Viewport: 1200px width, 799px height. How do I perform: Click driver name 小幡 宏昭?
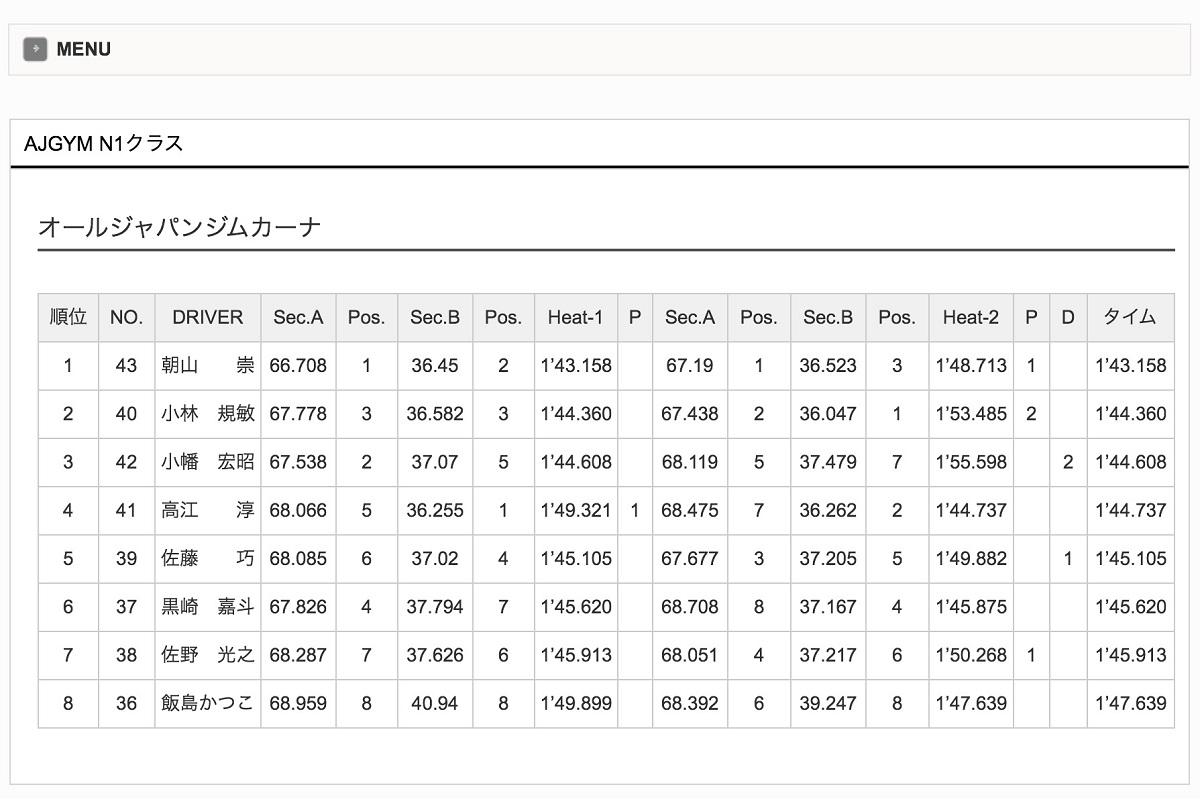[208, 462]
